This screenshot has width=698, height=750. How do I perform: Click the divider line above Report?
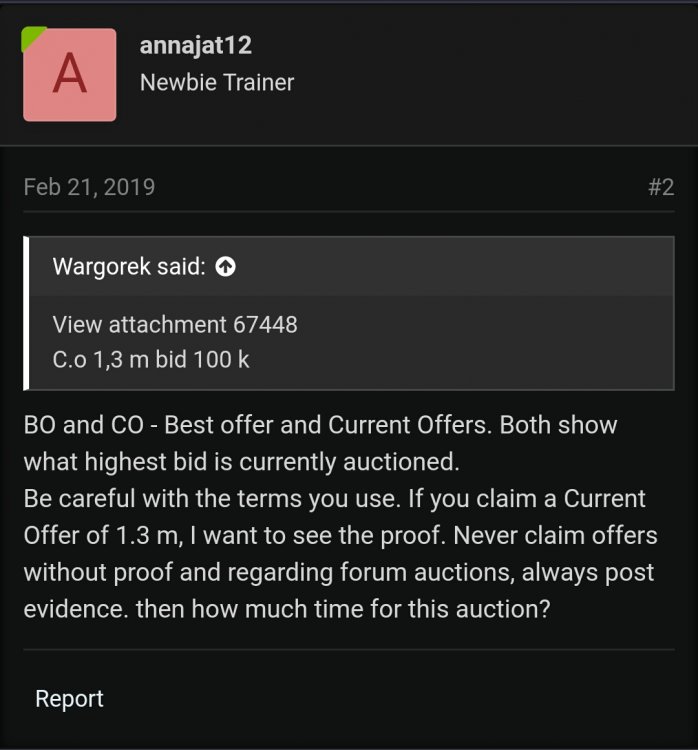(349, 650)
